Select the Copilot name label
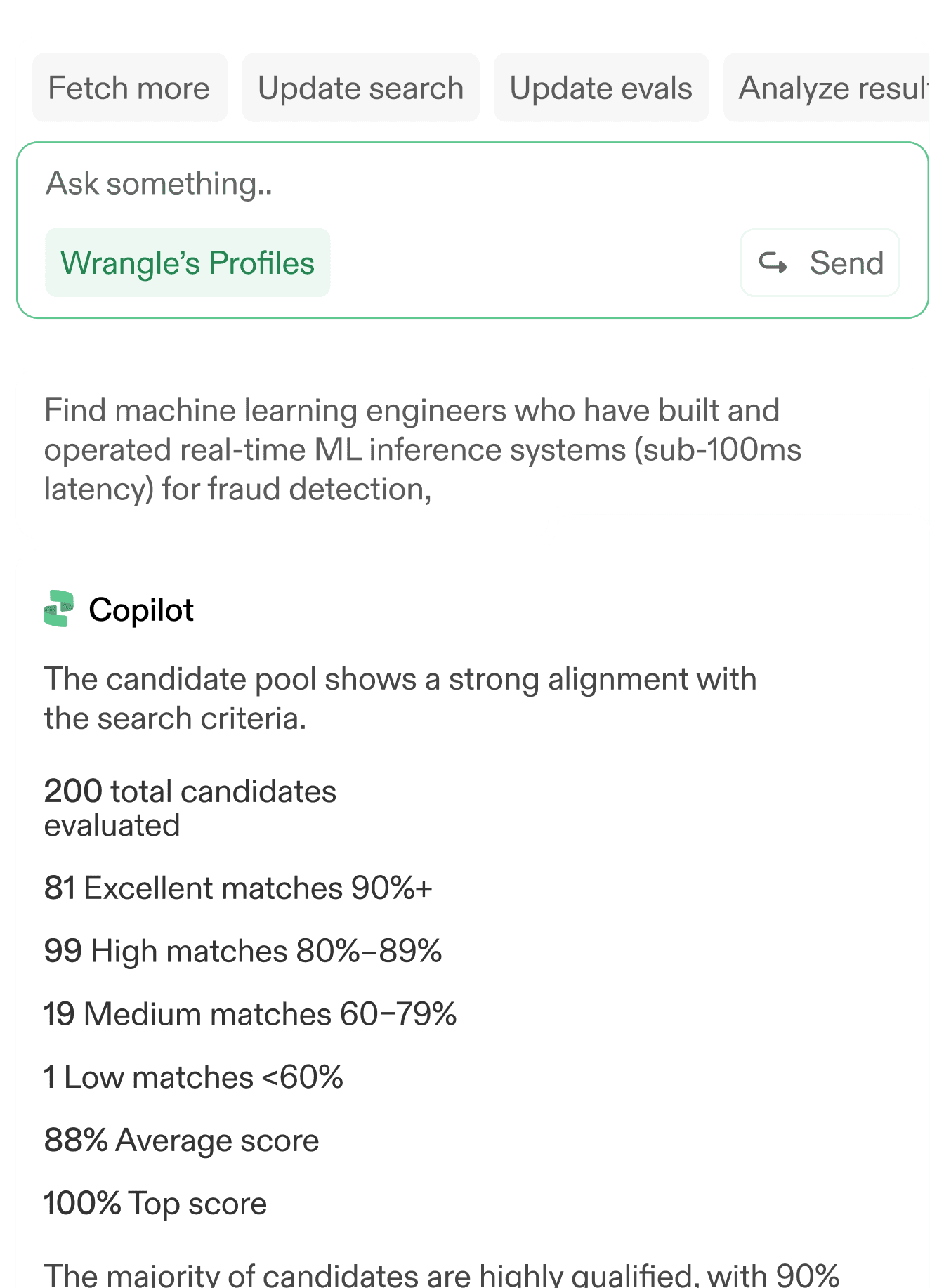 click(x=141, y=610)
